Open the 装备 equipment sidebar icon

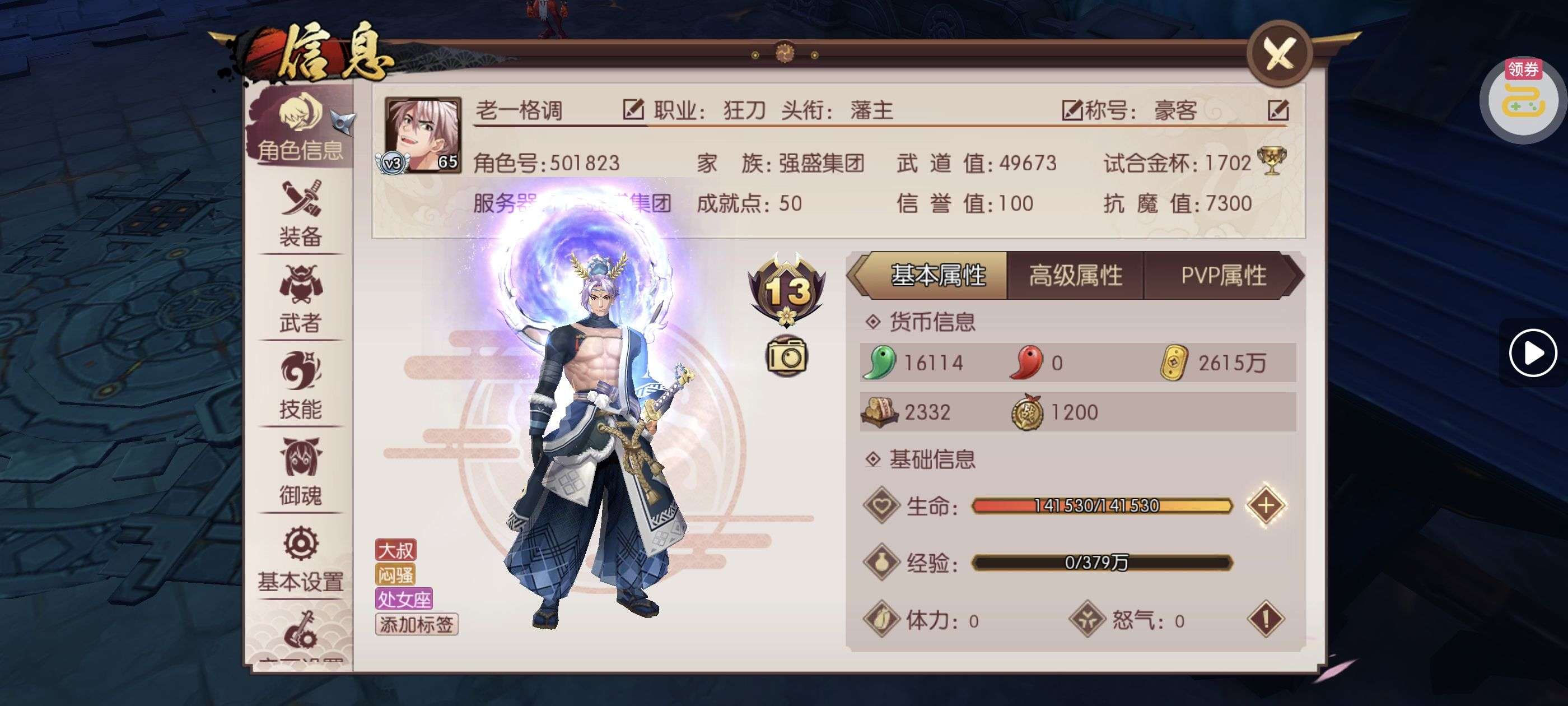pos(300,214)
